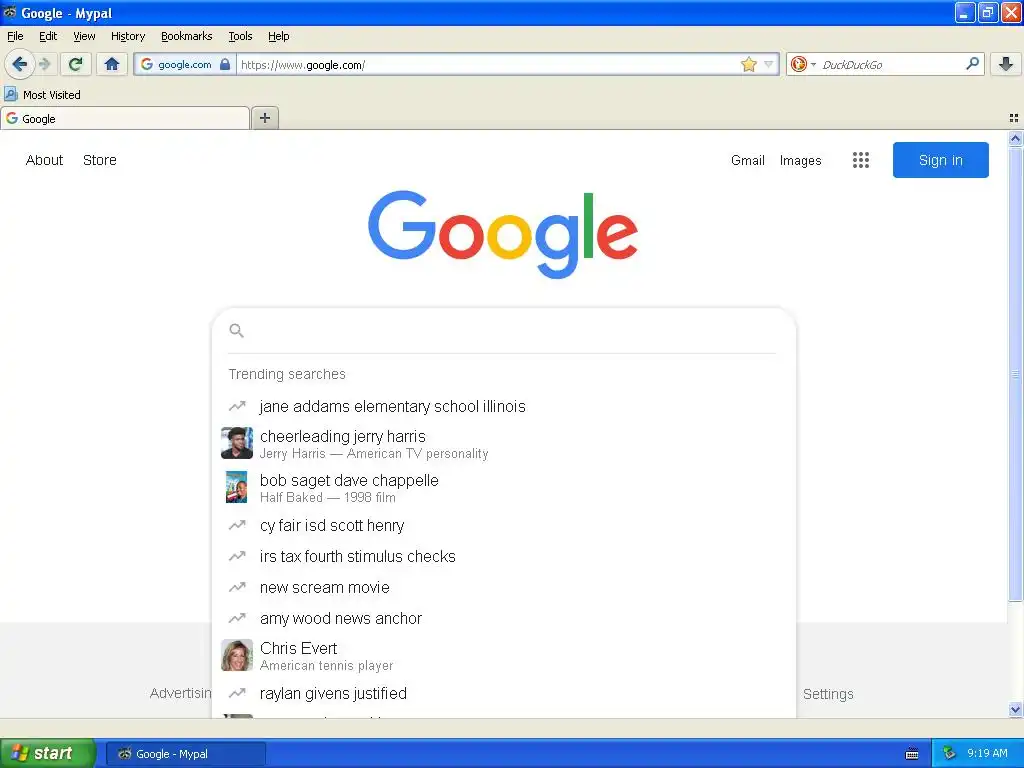Open the Gmail link
The height and width of the screenshot is (768, 1024).
click(x=748, y=160)
